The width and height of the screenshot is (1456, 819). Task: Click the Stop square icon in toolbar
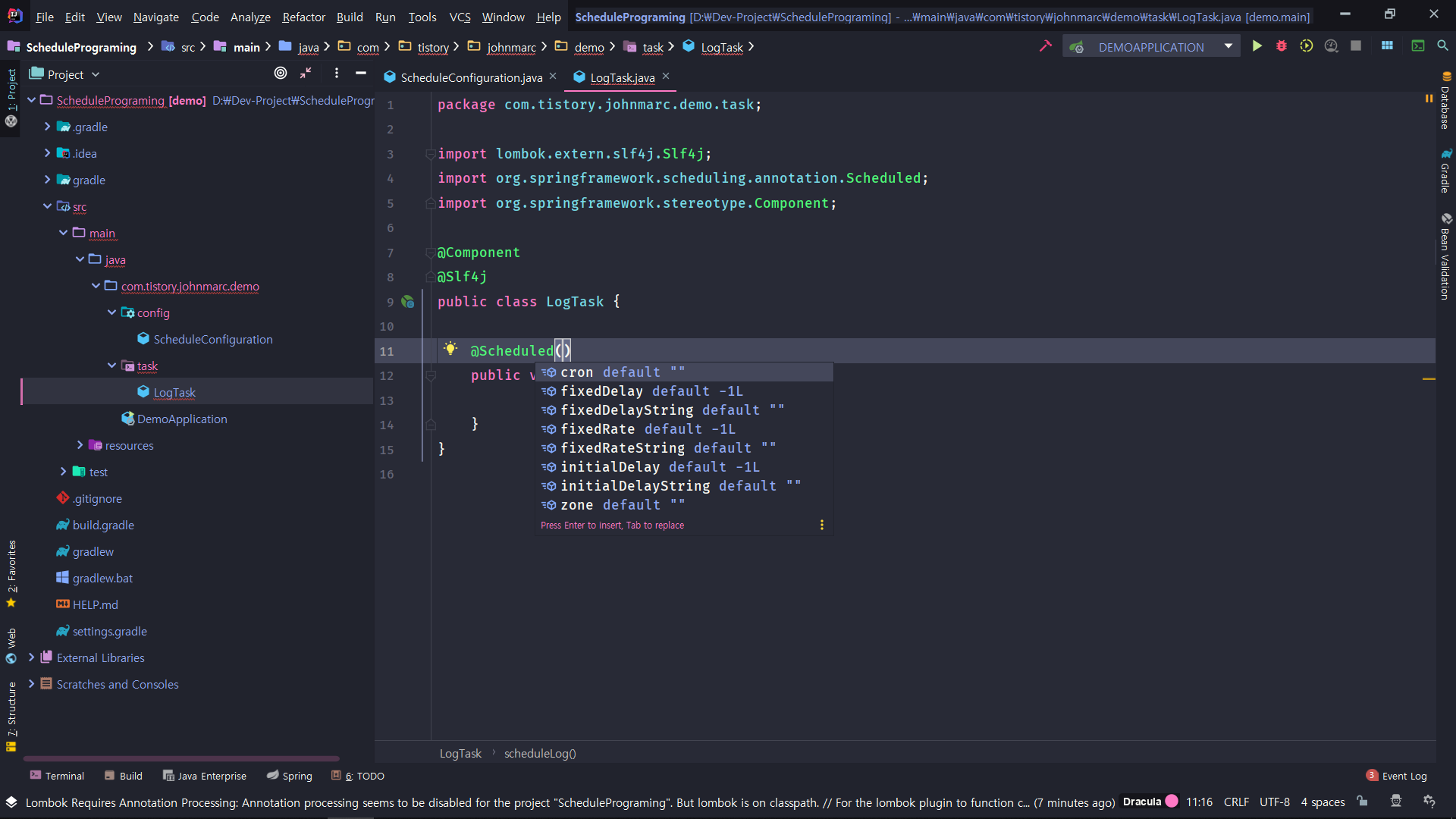coord(1356,46)
